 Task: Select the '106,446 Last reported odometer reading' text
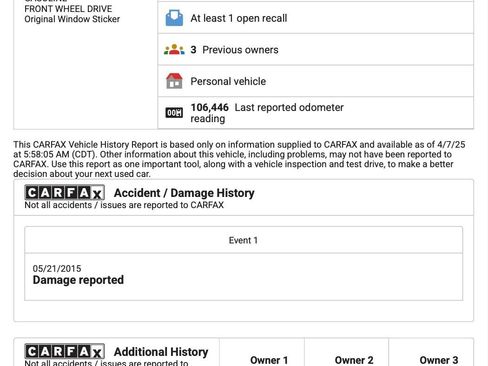pos(267,113)
